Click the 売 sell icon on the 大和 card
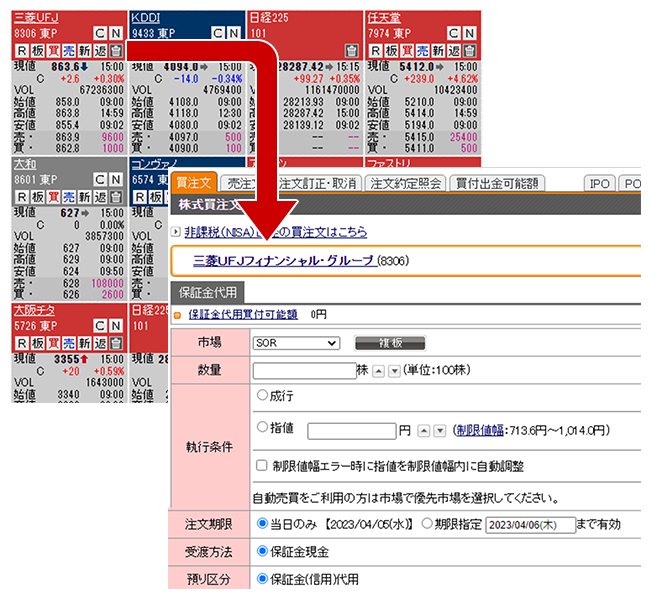Viewport: 650px width, 600px height. (x=69, y=197)
